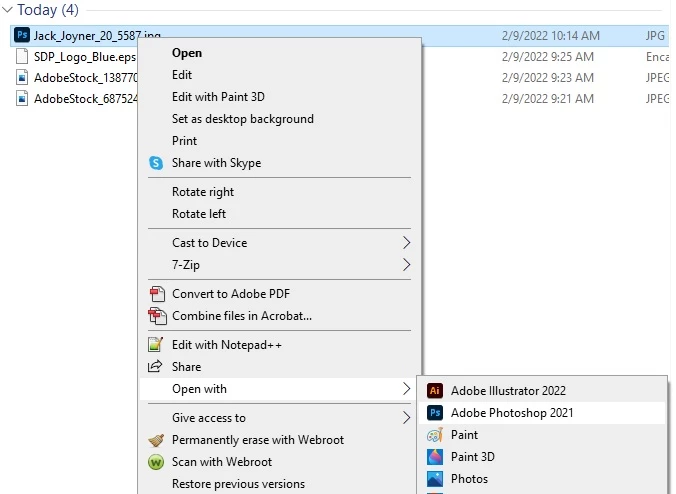Click the image icon of AdobeStock_68752 file
676x494 pixels.
tap(22, 99)
